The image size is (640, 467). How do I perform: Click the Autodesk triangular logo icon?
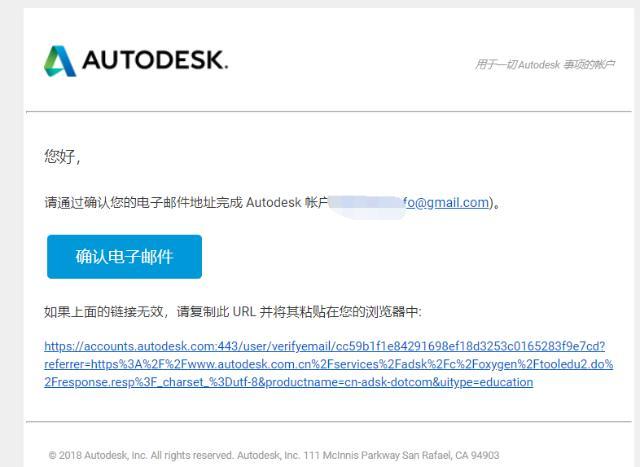60,61
